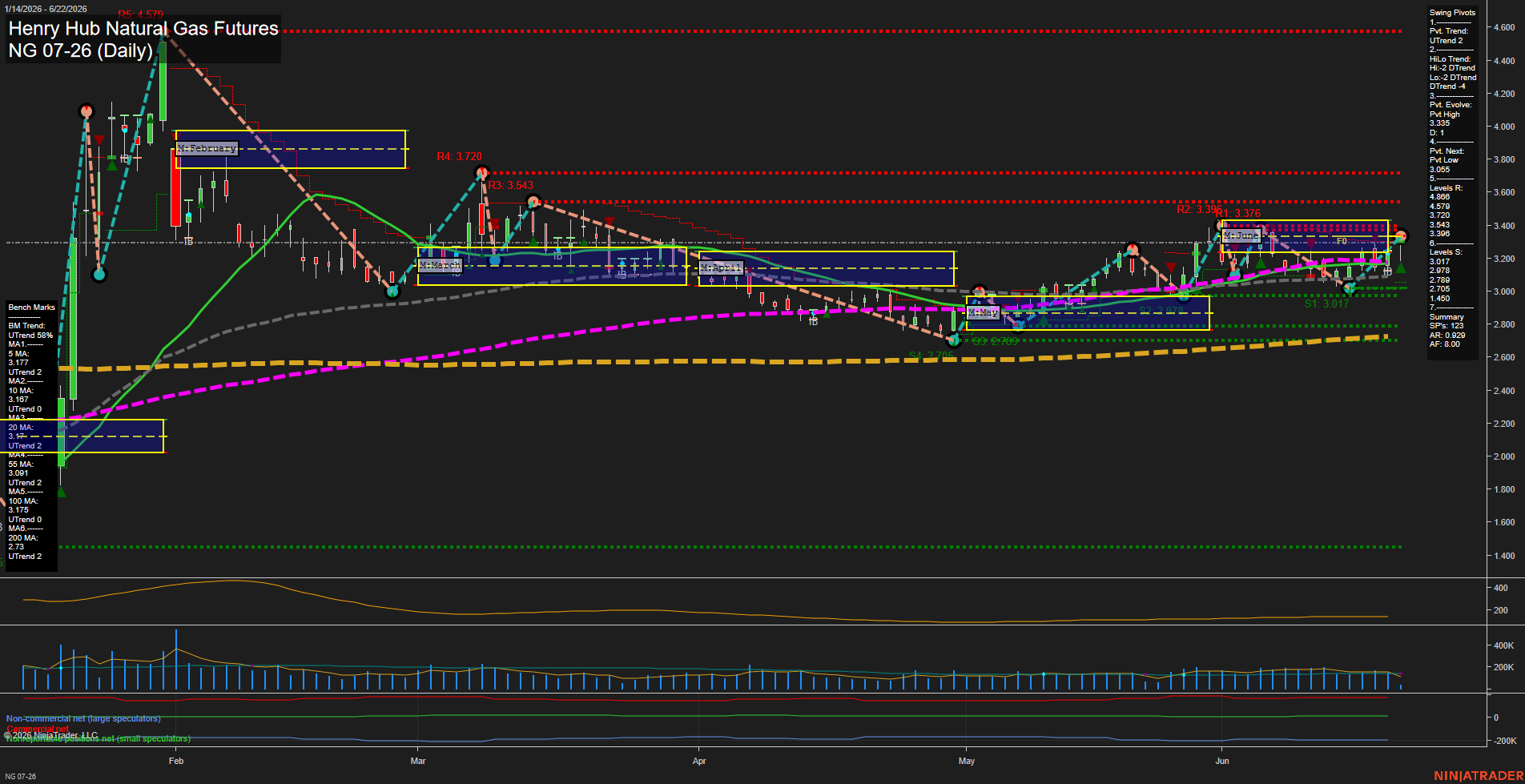The width and height of the screenshot is (1525, 784).
Task: Click the S1: 3.017 support label
Action: 1326,304
